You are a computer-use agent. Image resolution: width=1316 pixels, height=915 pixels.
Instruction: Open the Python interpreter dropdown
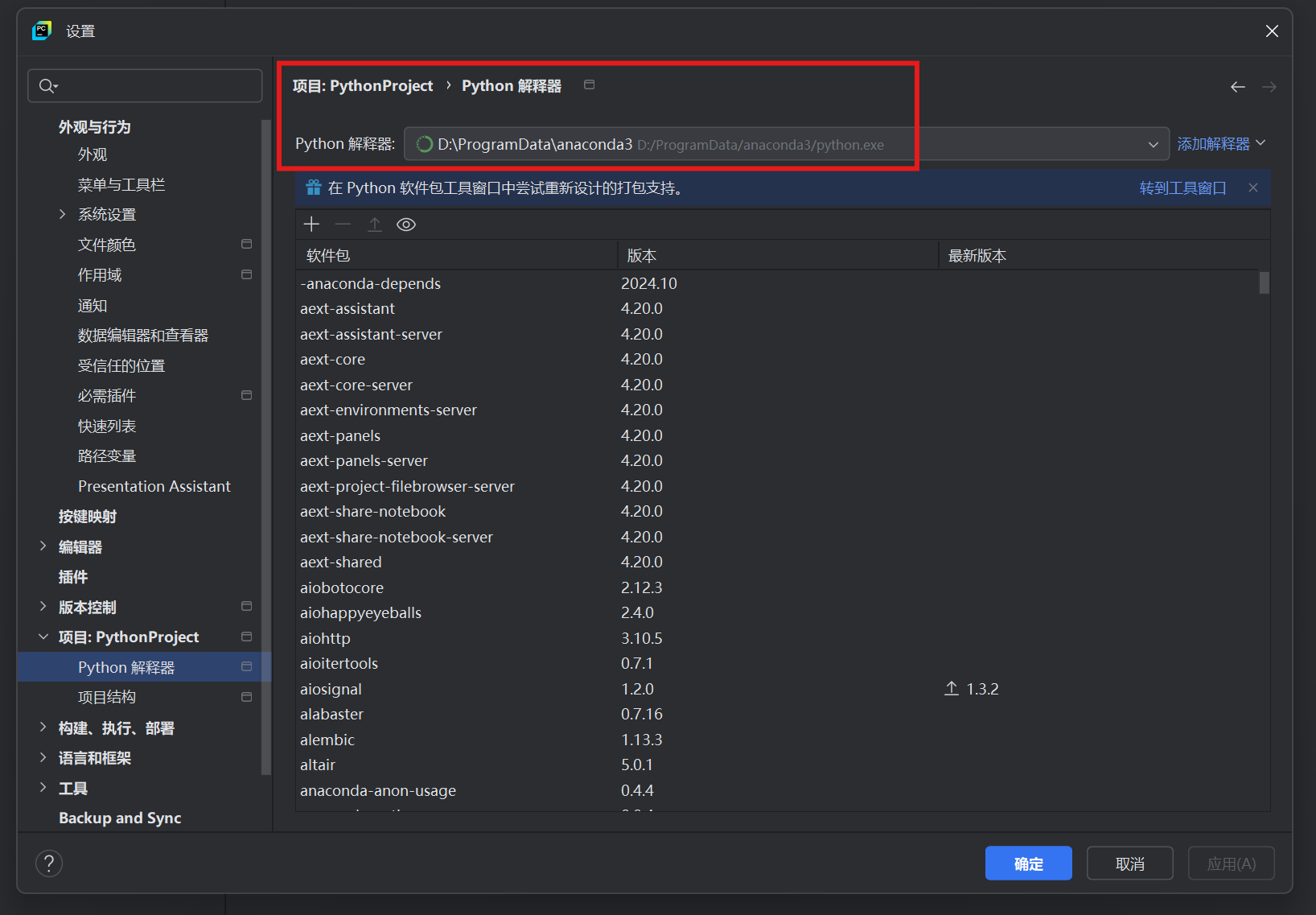point(786,144)
